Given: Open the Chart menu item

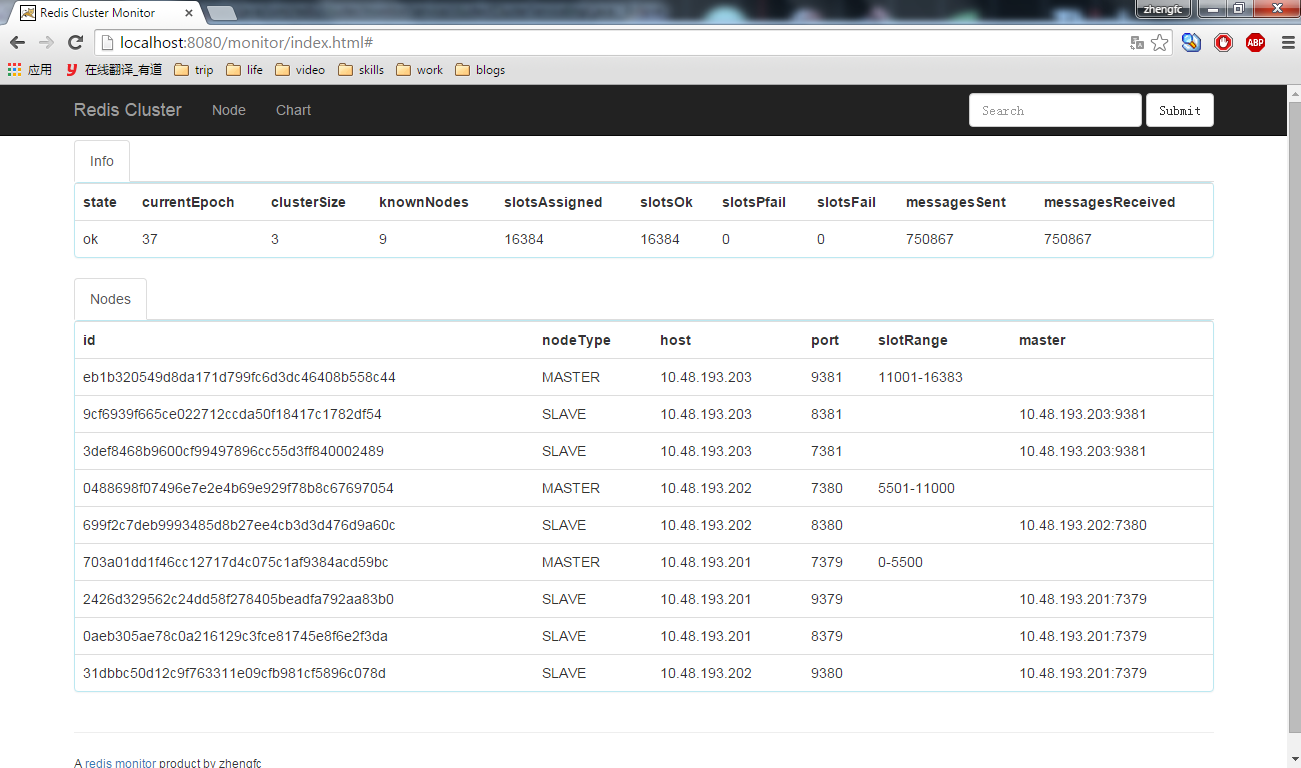Looking at the screenshot, I should [294, 110].
